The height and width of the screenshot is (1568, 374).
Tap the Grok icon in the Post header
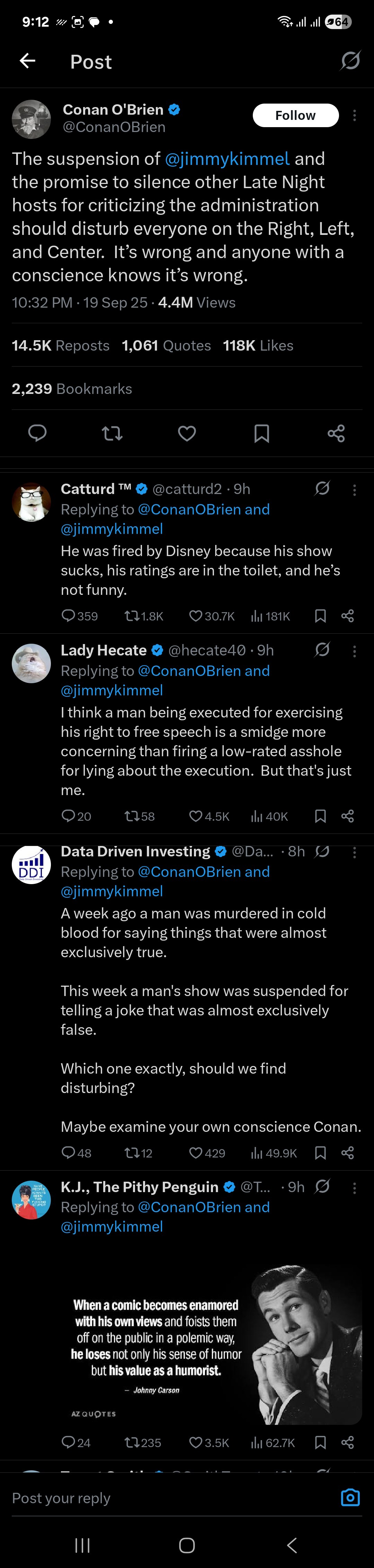click(x=350, y=61)
